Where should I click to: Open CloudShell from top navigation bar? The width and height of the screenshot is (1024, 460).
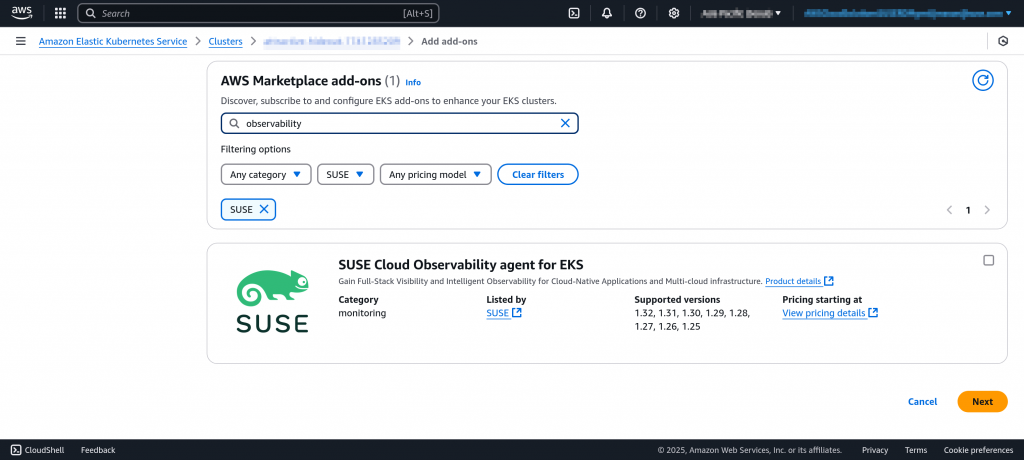click(574, 14)
